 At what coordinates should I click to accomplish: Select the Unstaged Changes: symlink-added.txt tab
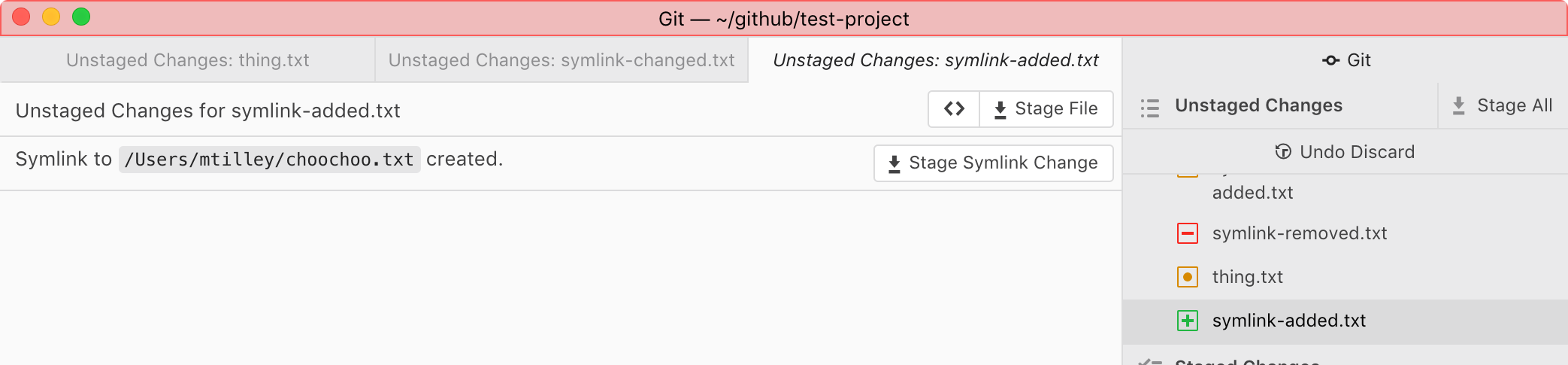[x=935, y=60]
